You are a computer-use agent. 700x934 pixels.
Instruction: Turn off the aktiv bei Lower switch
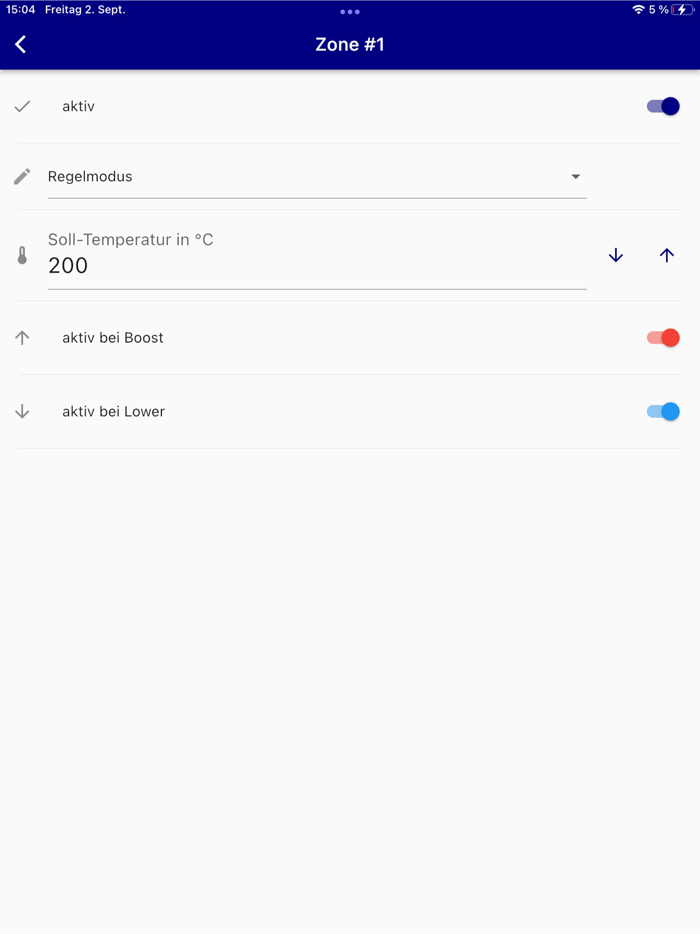663,412
